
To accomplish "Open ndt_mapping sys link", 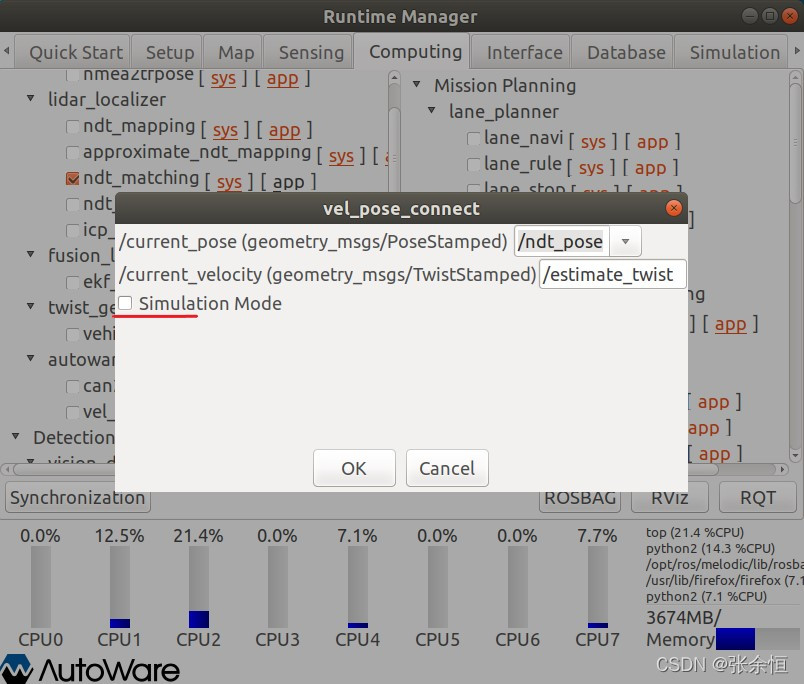I will click(225, 130).
